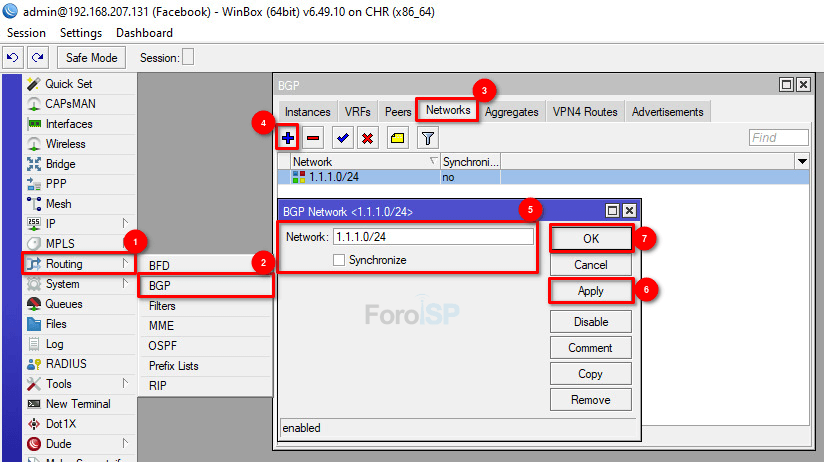Expand the Dude submenu
824x462 pixels.
[125, 443]
